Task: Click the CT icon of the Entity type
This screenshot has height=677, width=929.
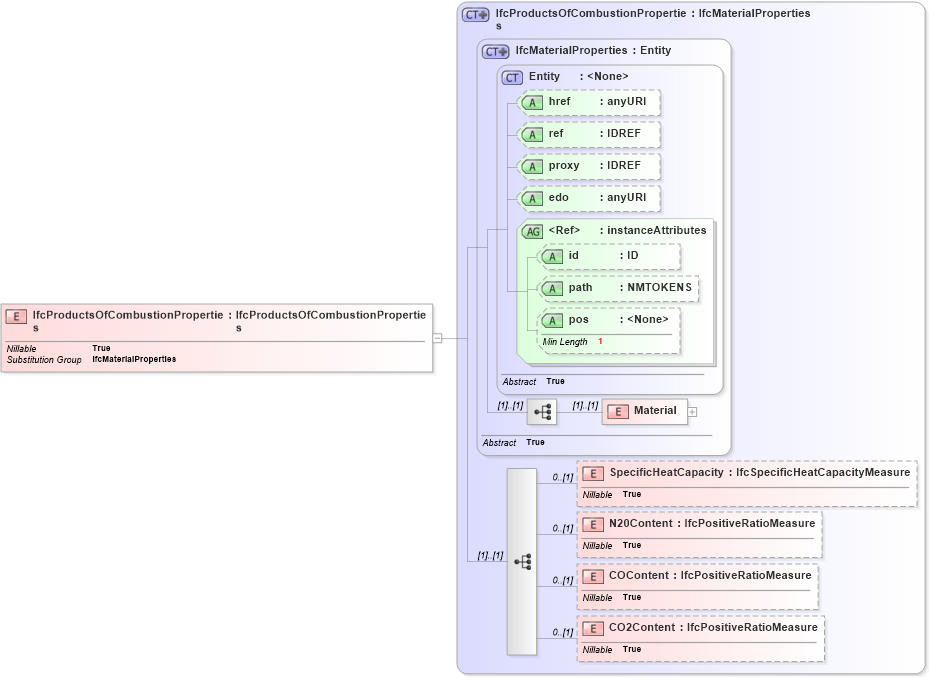Action: pos(512,76)
